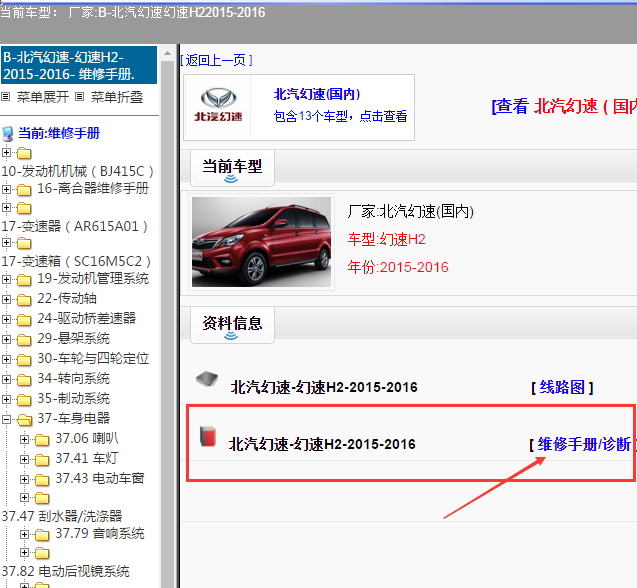Viewport: 637px width, 588px height.
Task: Expand the 19-发动机管理系统 node
Action: pyautogui.click(x=6, y=279)
